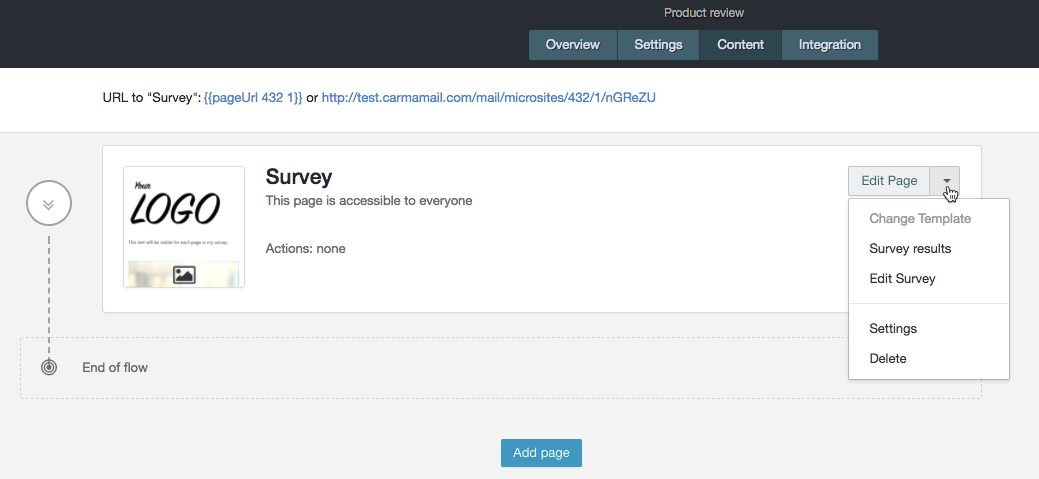The image size is (1039, 479).
Task: Click the End of flow target icon
Action: [x=48, y=367]
